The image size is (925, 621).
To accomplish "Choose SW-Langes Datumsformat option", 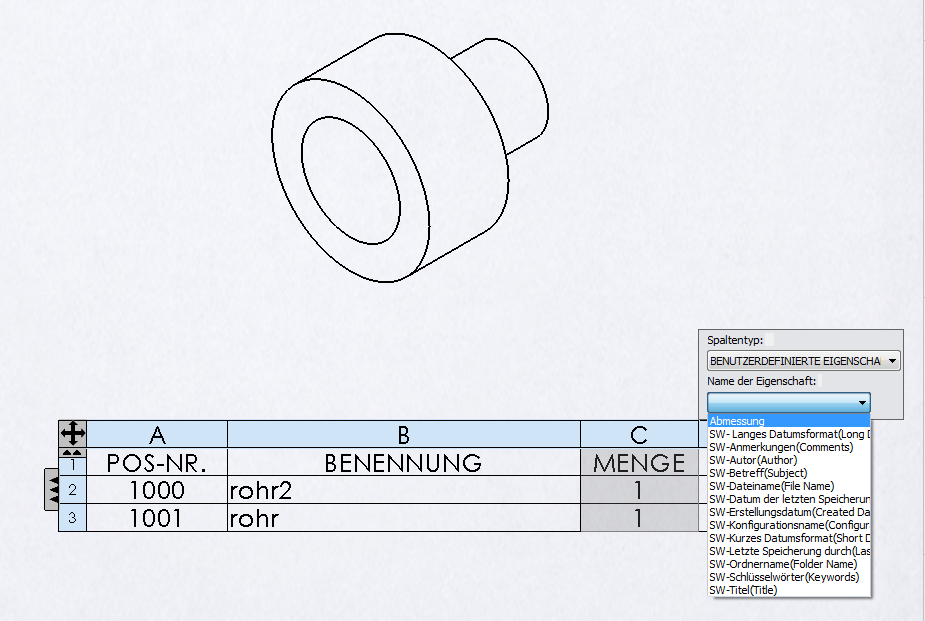I will 789,434.
